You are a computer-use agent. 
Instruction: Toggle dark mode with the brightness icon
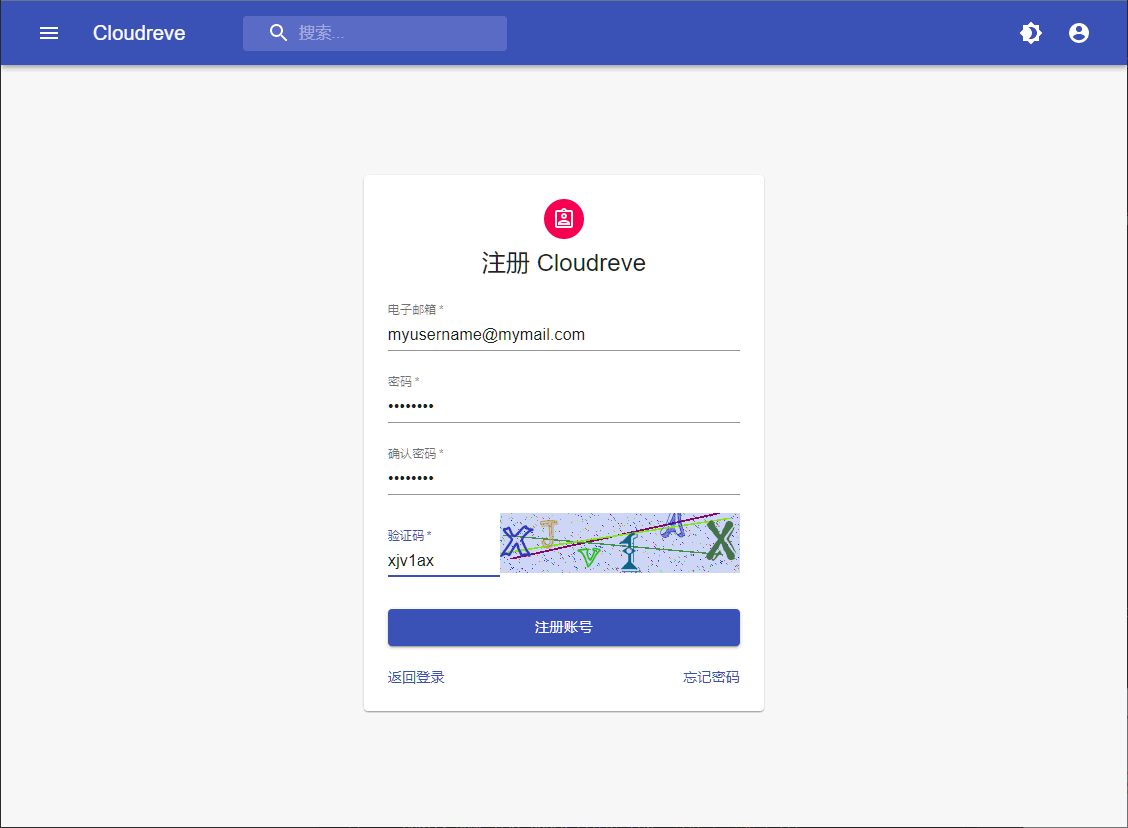tap(1031, 33)
